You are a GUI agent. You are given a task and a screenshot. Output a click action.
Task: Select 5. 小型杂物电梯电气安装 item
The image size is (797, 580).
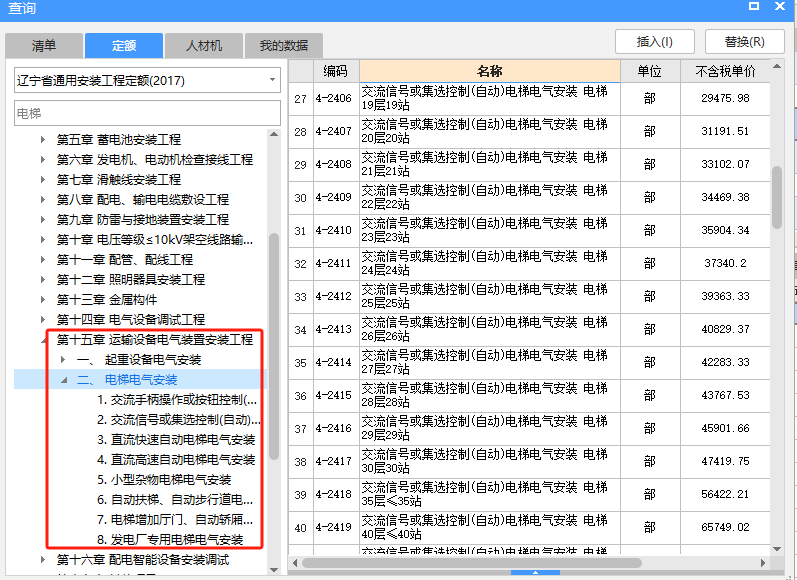164,480
